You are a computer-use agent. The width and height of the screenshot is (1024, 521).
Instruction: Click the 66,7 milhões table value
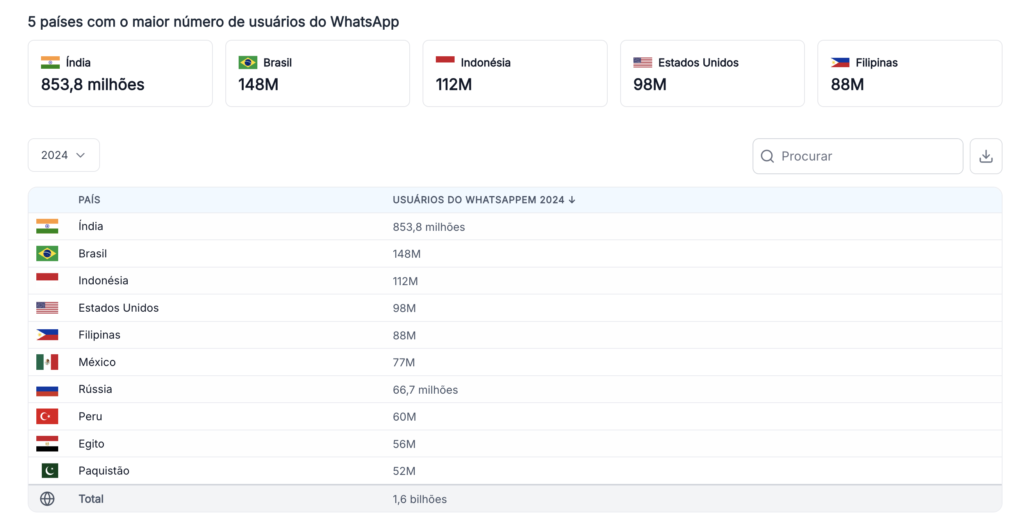[425, 390]
